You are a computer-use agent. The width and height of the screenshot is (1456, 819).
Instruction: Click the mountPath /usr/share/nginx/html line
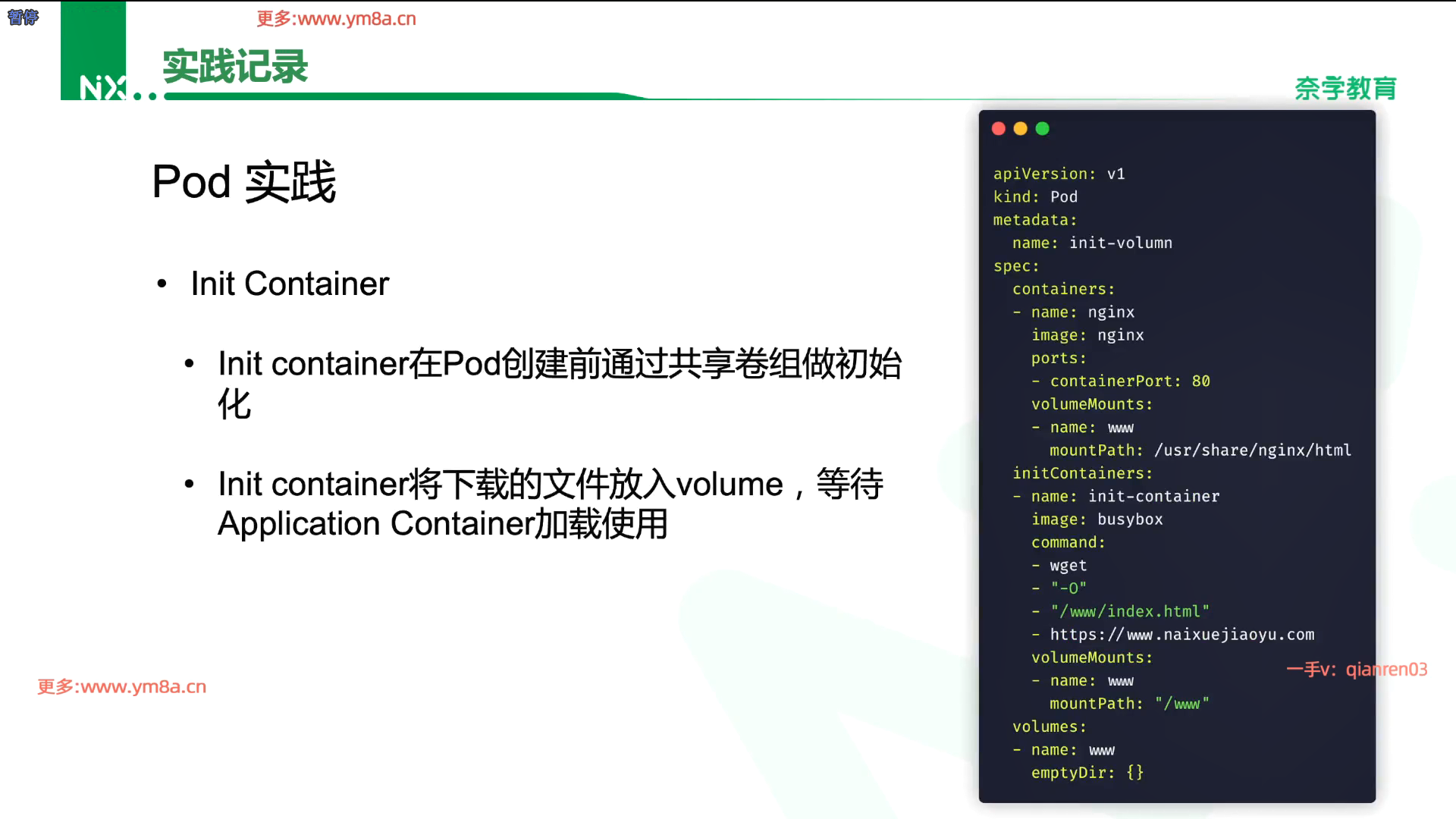pos(1200,450)
